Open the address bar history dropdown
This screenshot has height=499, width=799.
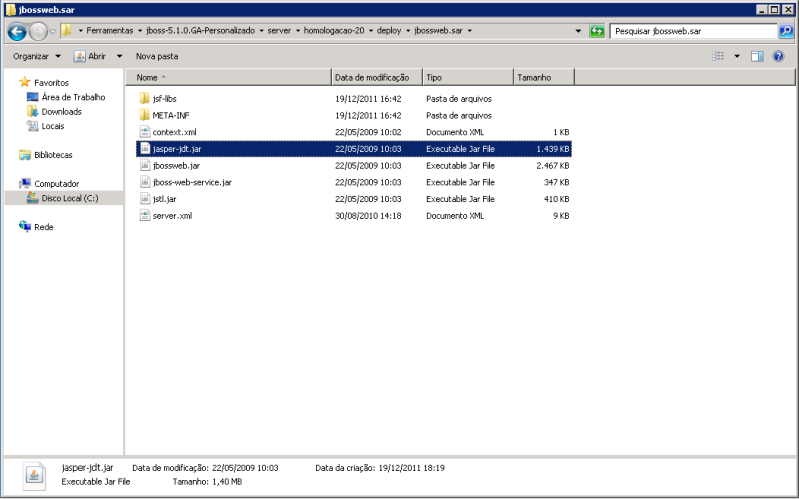pos(579,31)
